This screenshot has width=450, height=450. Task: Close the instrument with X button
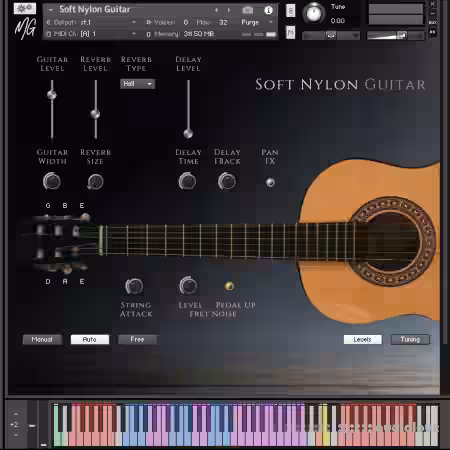[433, 4]
